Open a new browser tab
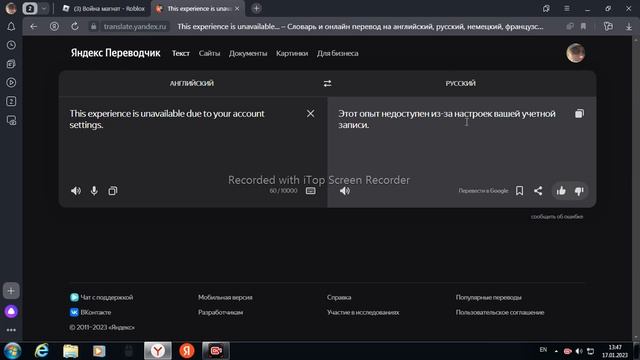 256,8
